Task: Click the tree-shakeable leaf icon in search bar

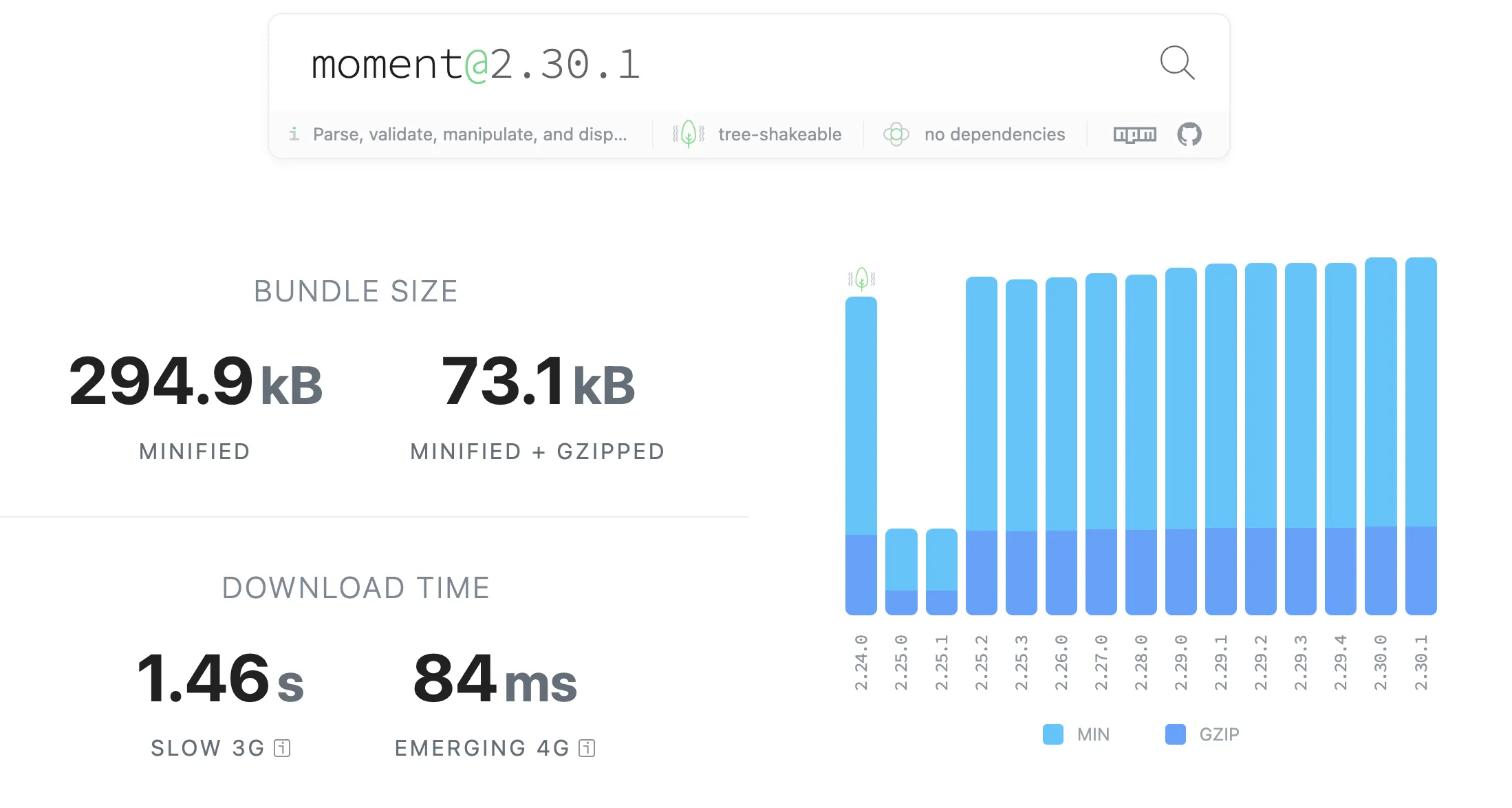Action: 688,134
